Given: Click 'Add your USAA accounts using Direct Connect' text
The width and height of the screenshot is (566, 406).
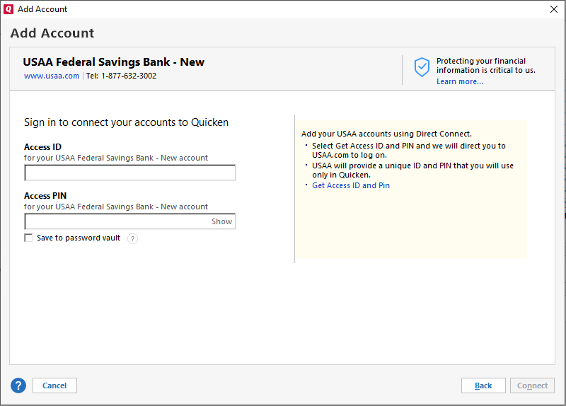Looking at the screenshot, I should pos(386,134).
